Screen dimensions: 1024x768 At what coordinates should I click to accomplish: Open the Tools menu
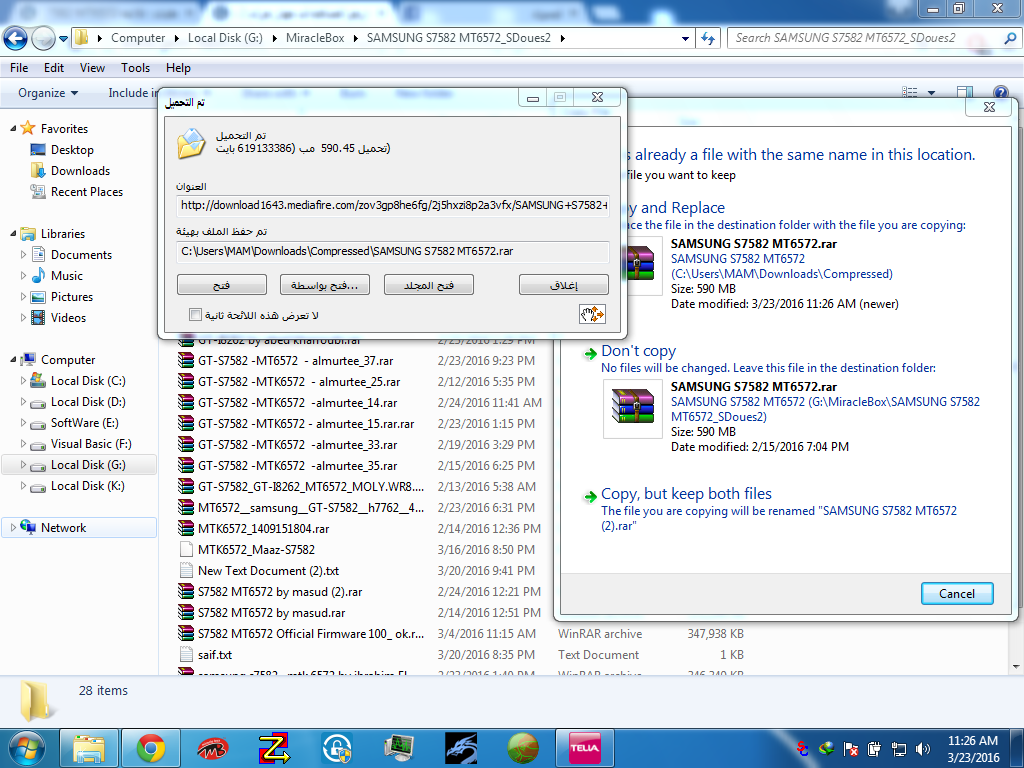tap(135, 67)
